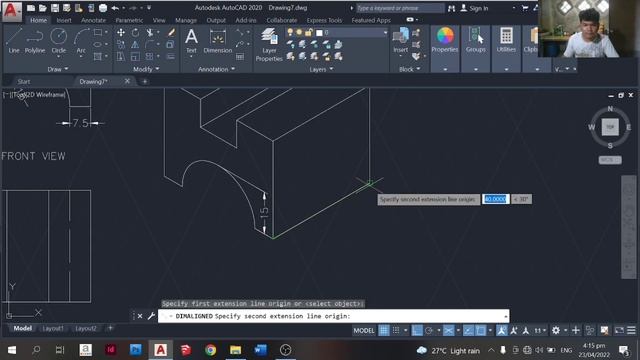The image size is (640, 360).
Task: Toggle Clean Screen mode in status bar
Action: (619, 330)
